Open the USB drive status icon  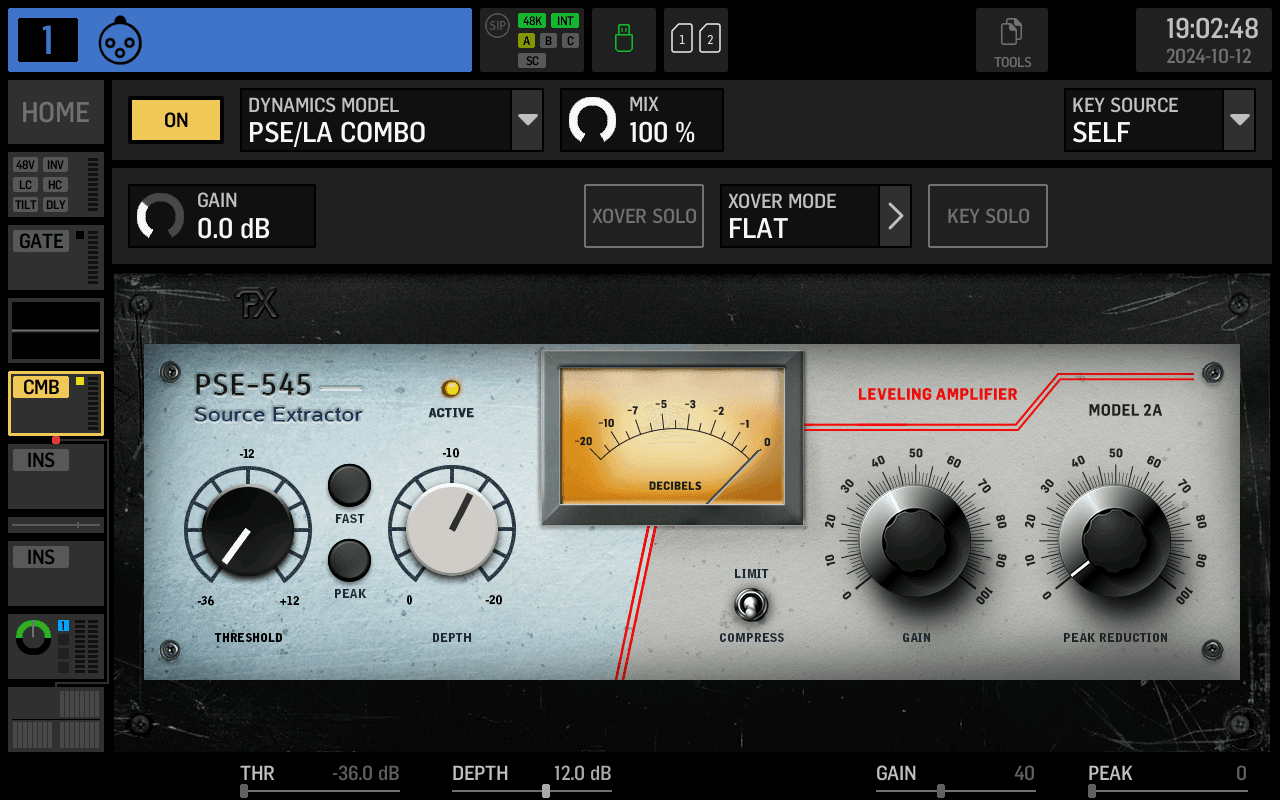[624, 40]
